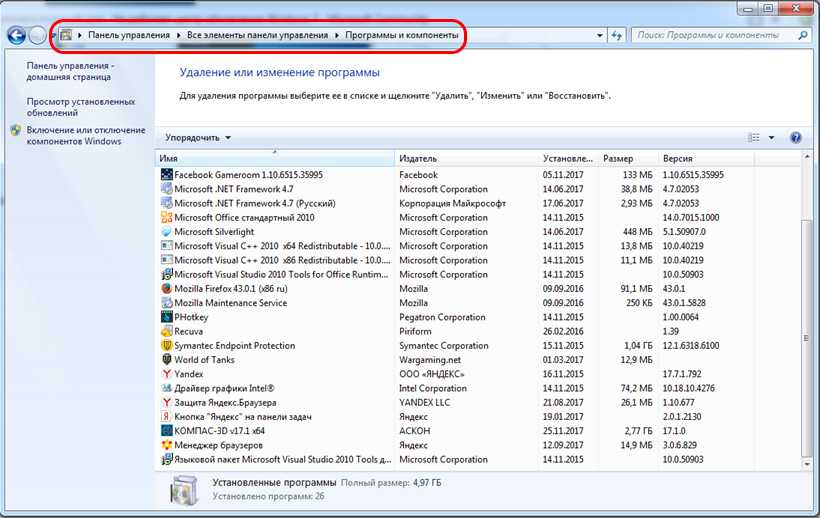Click the Менеджер браузеров icon
This screenshot has width=820, height=518.
point(166,445)
